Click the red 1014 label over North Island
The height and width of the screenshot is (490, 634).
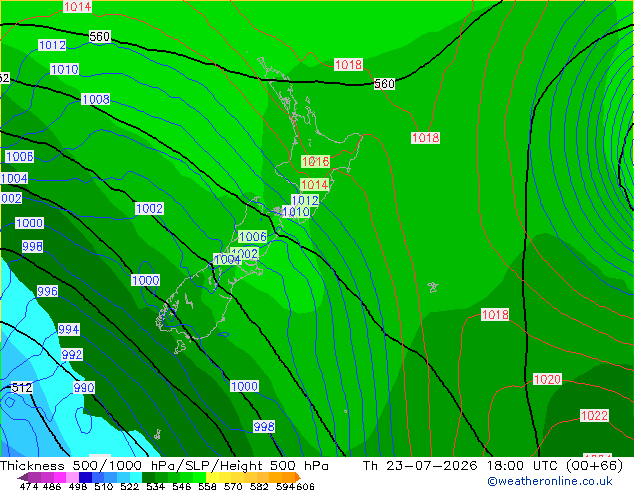315,185
